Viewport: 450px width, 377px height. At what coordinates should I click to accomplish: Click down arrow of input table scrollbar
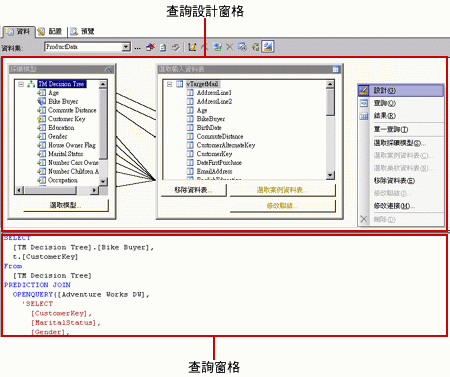(x=330, y=175)
